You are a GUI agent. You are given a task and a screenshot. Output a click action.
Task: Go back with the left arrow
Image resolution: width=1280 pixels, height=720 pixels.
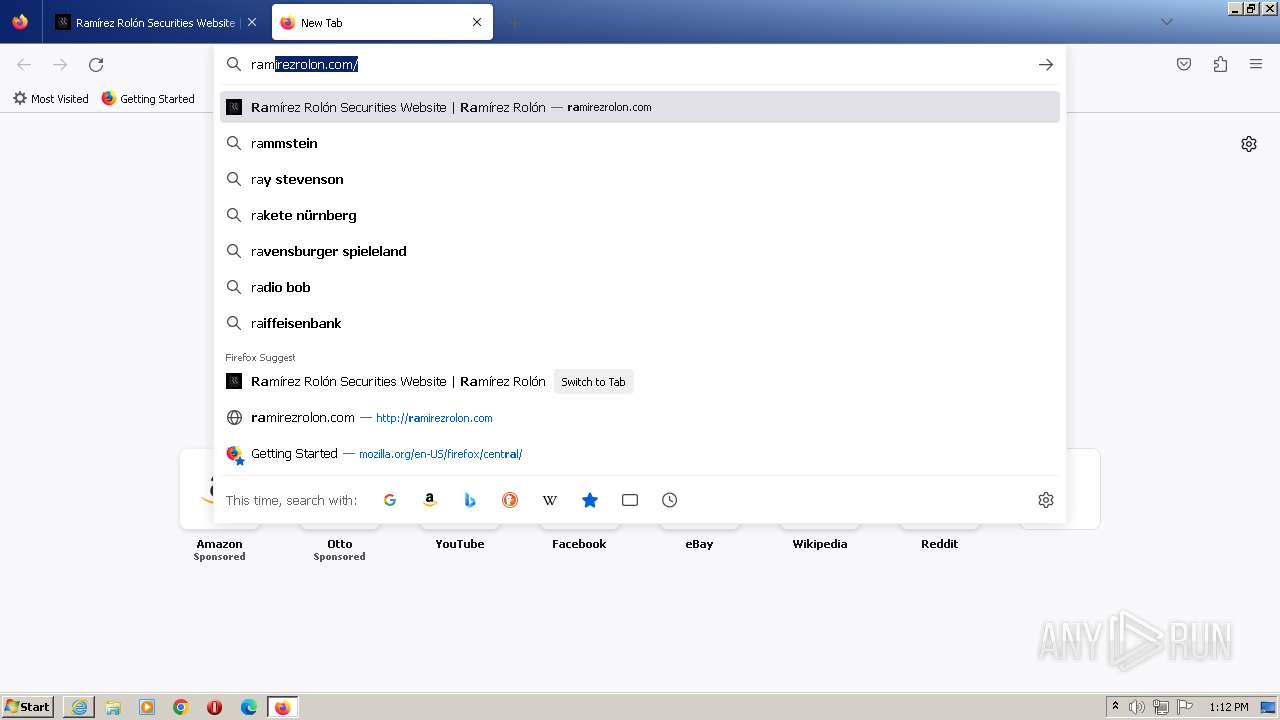pyautogui.click(x=24, y=65)
